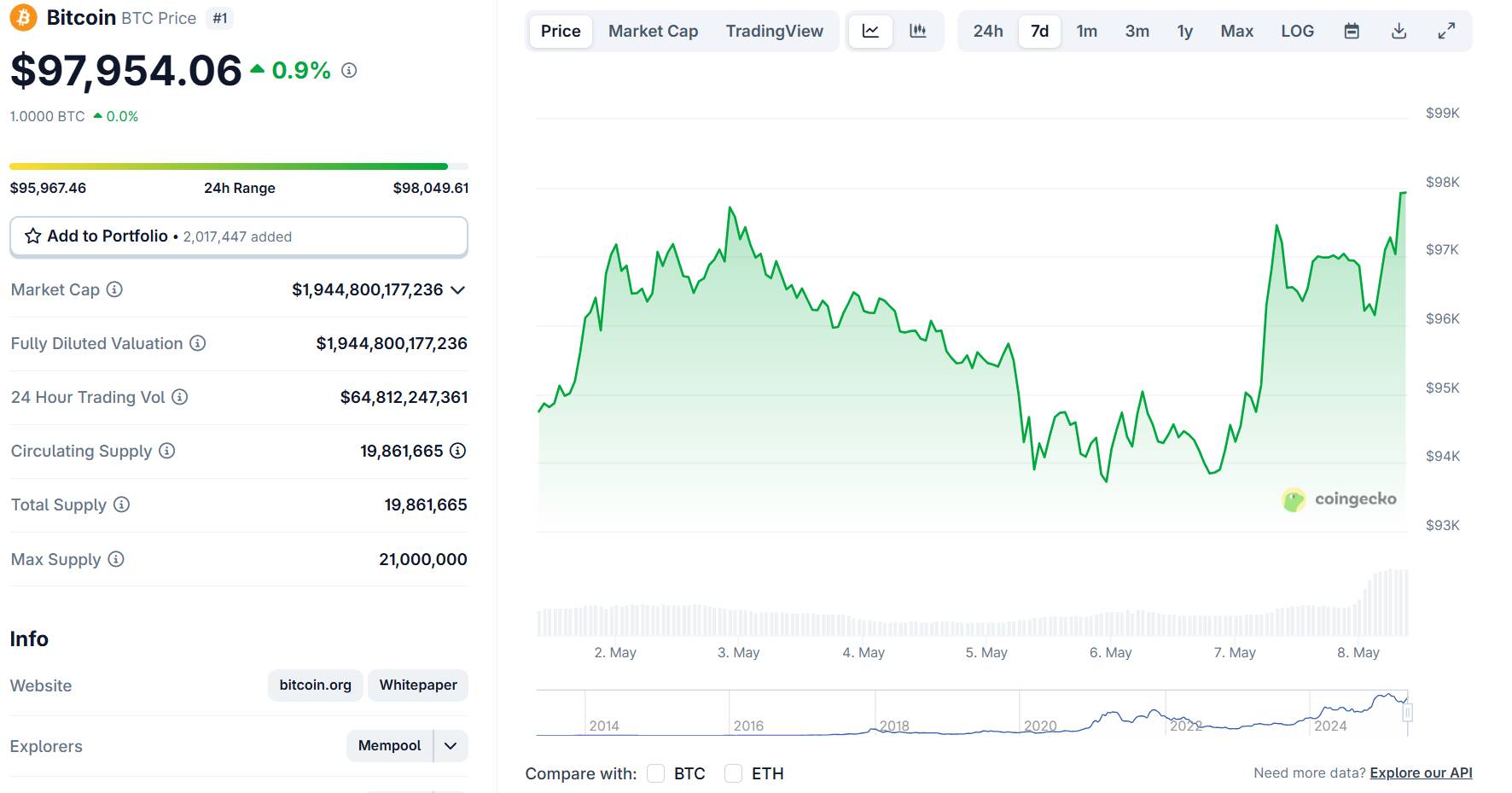Click the $64,812,247,361 trading volume value
The width and height of the screenshot is (1512, 793).
click(x=404, y=397)
